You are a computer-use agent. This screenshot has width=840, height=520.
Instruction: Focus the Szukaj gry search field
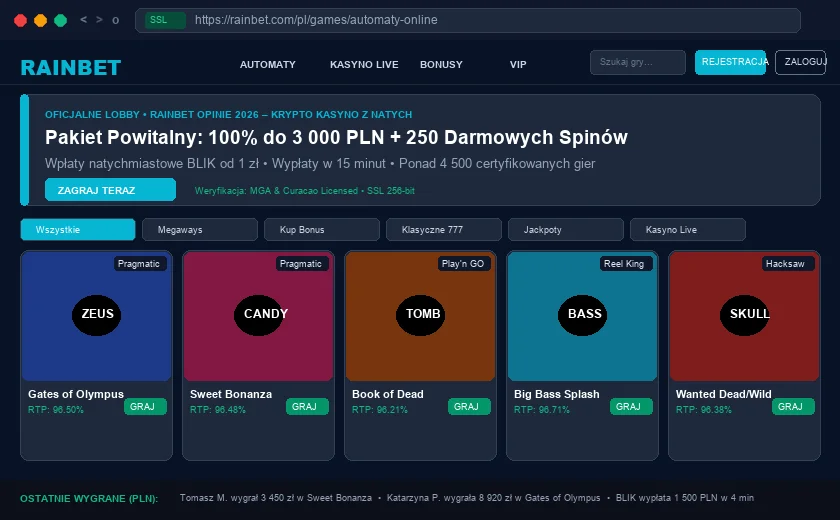(x=638, y=62)
